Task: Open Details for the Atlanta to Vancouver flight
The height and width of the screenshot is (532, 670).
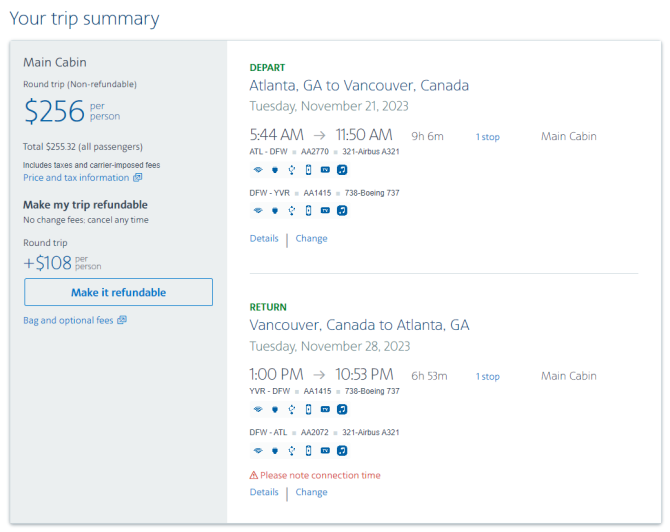Action: (x=264, y=238)
